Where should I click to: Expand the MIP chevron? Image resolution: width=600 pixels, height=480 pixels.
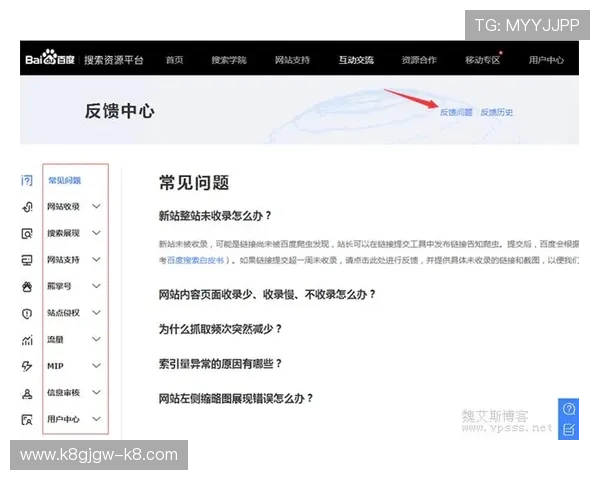point(96,366)
